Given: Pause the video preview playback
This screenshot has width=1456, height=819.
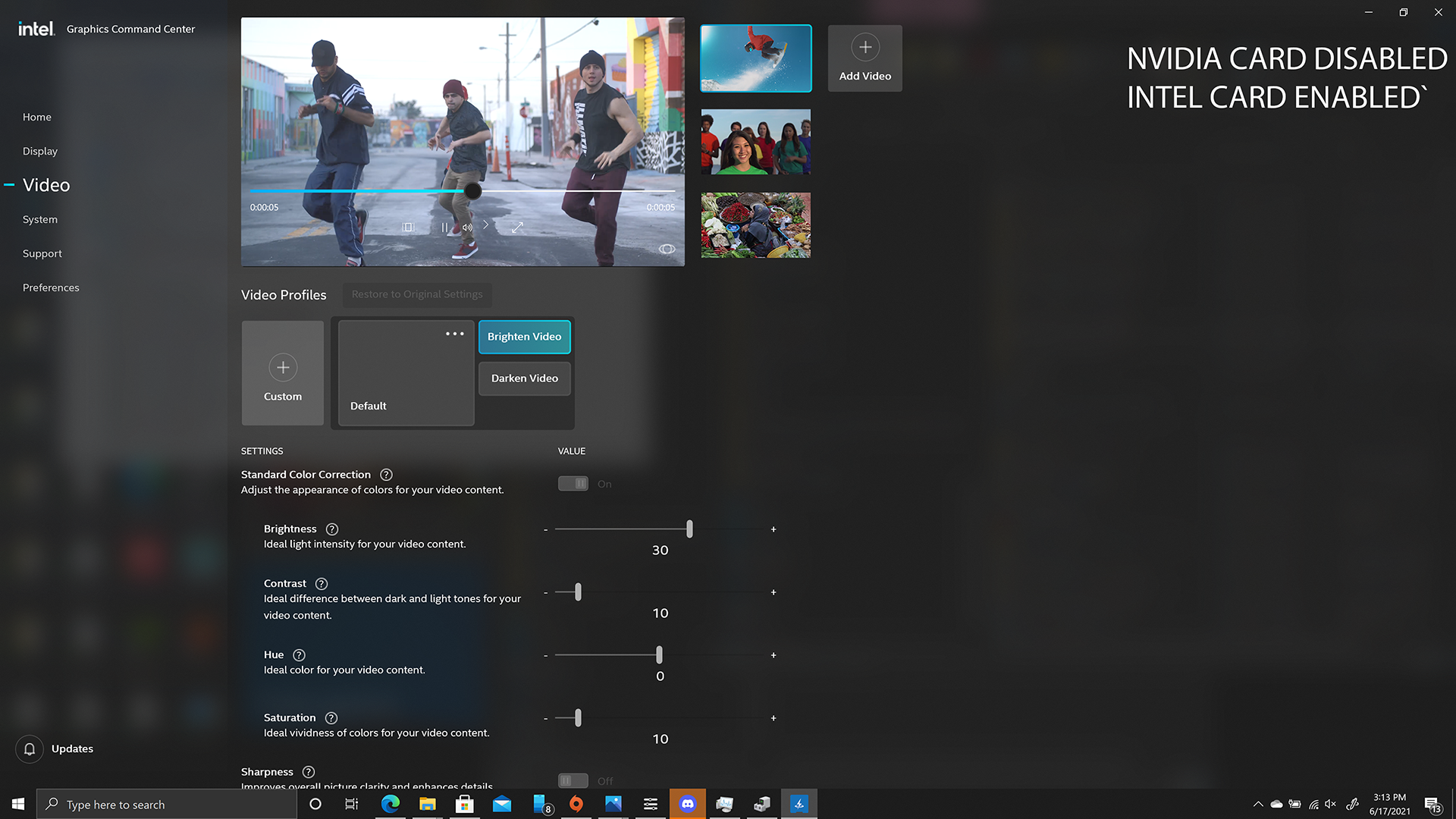Looking at the screenshot, I should click(x=444, y=227).
